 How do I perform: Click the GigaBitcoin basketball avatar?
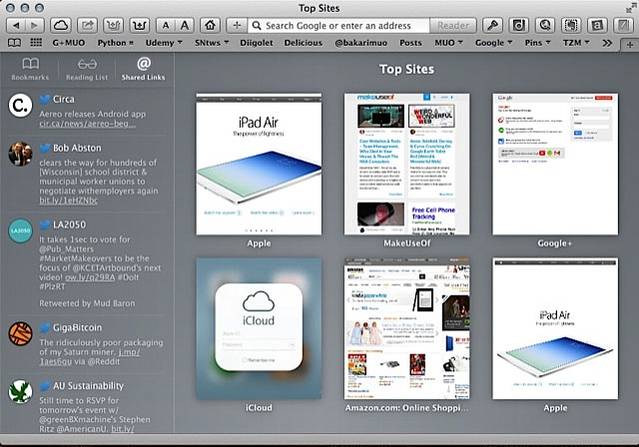(20, 334)
